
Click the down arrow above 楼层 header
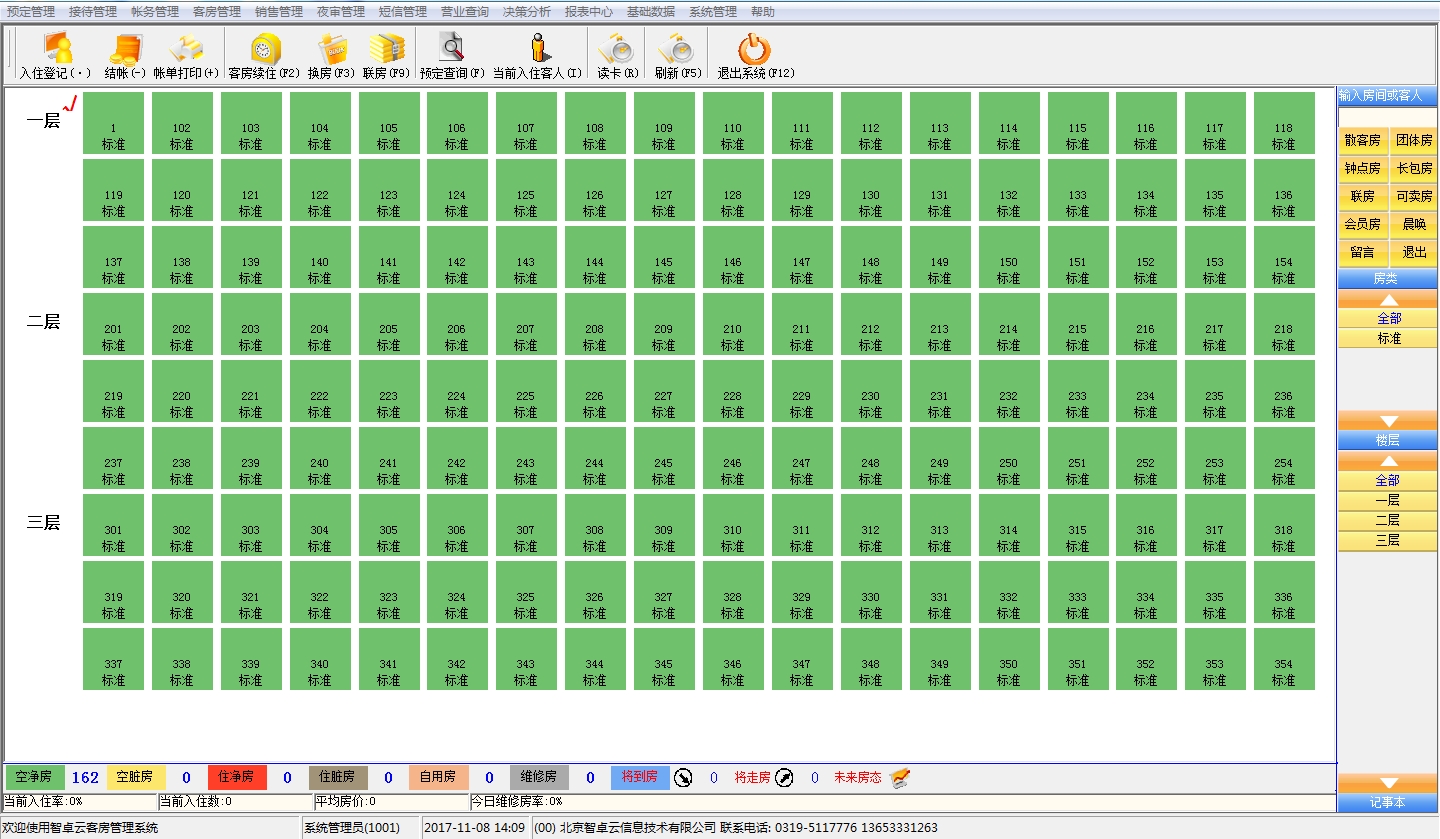[x=1387, y=421]
